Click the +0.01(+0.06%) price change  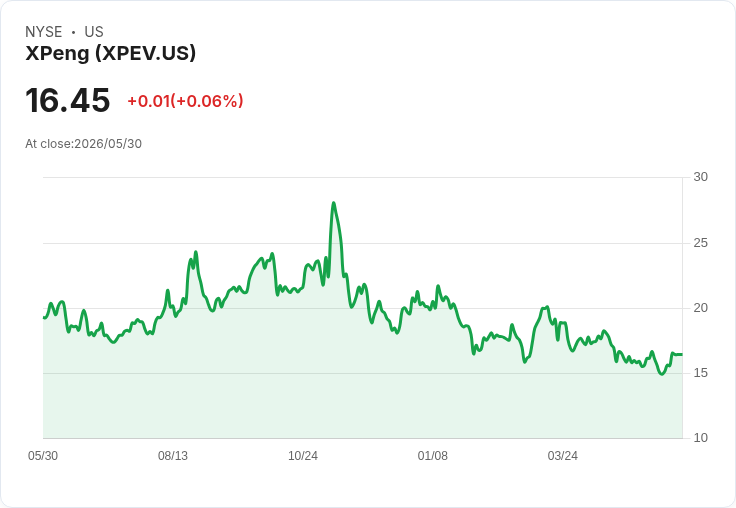[185, 101]
